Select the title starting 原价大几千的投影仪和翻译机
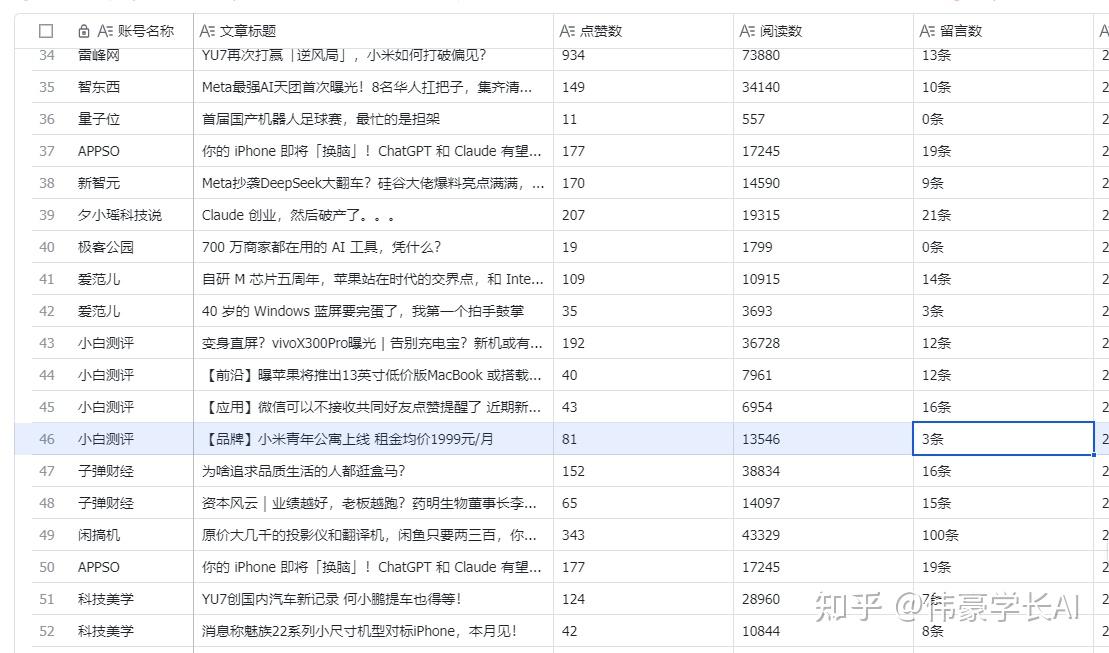This screenshot has height=653, width=1109. (x=369, y=535)
